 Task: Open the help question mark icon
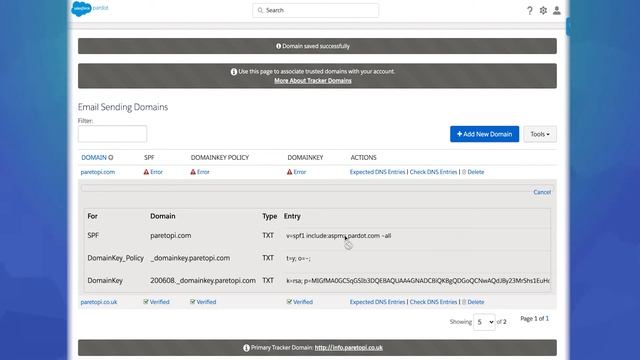pyautogui.click(x=529, y=11)
